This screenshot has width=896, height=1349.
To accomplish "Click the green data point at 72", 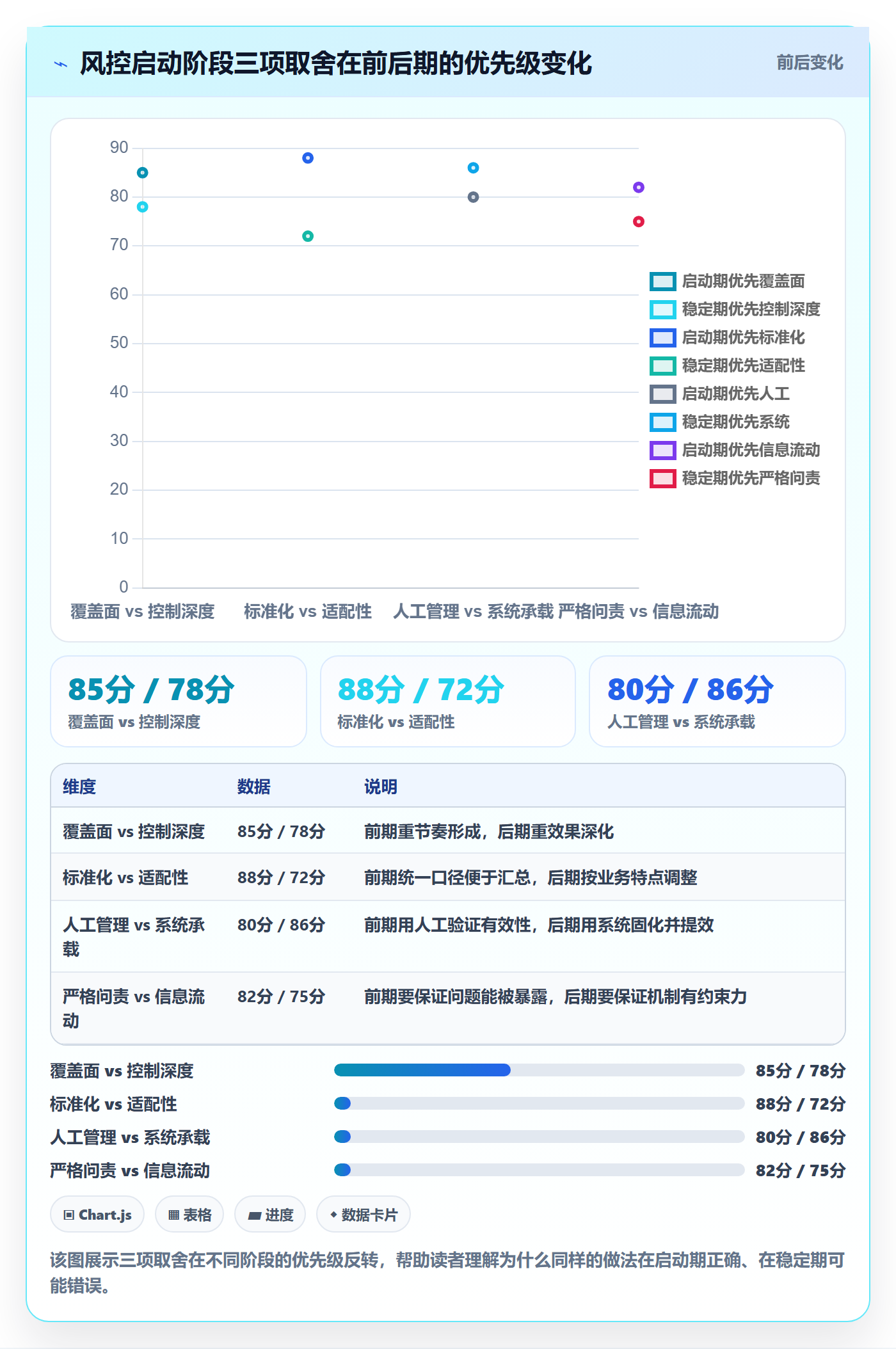I will click(308, 236).
